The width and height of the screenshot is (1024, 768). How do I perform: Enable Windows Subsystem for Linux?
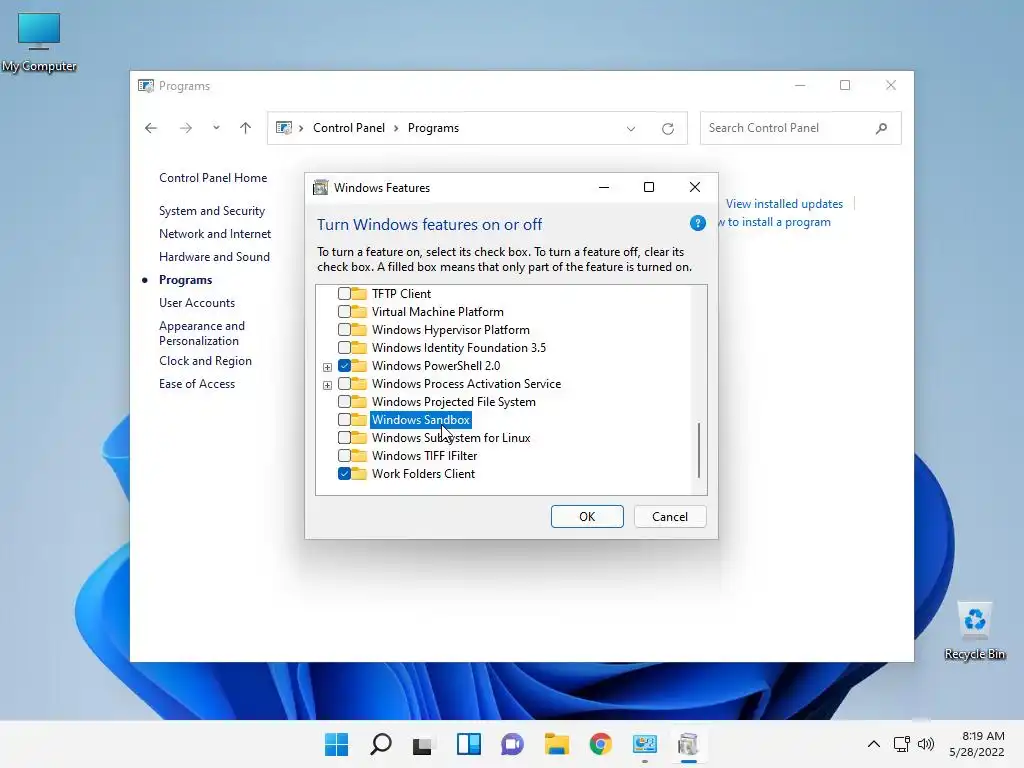click(x=344, y=438)
